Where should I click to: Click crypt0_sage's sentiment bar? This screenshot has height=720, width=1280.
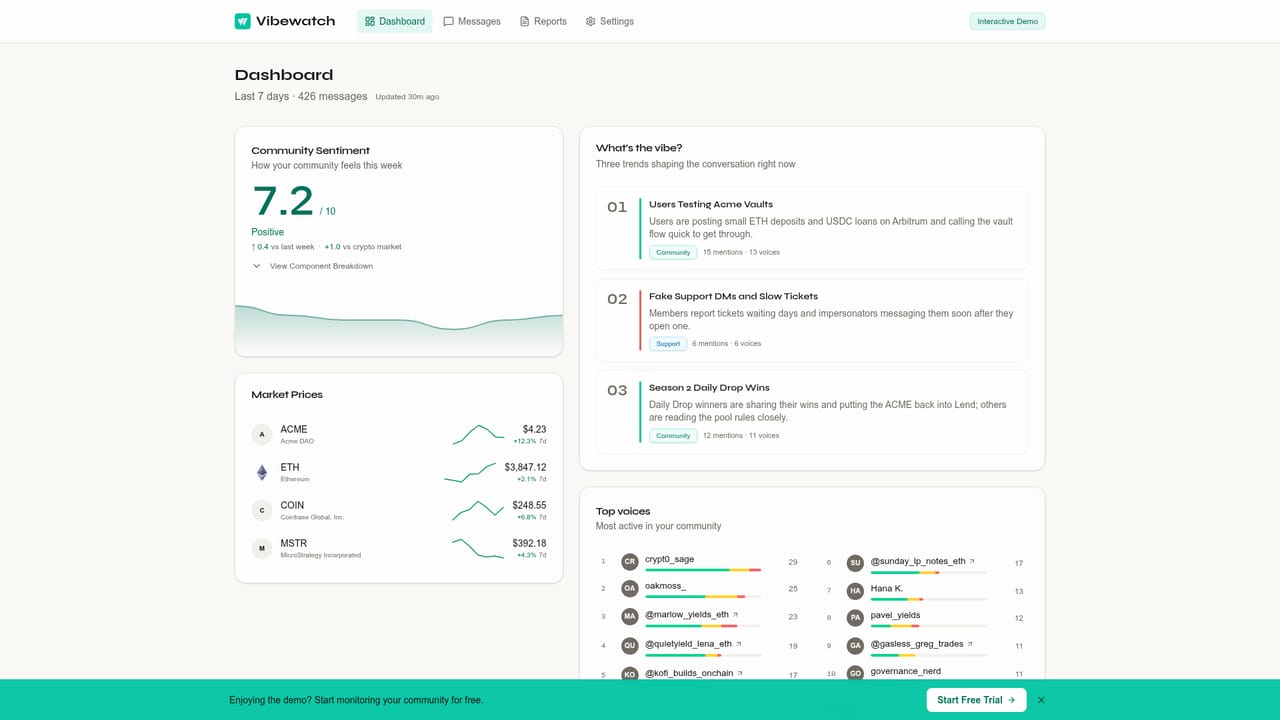tap(703, 570)
